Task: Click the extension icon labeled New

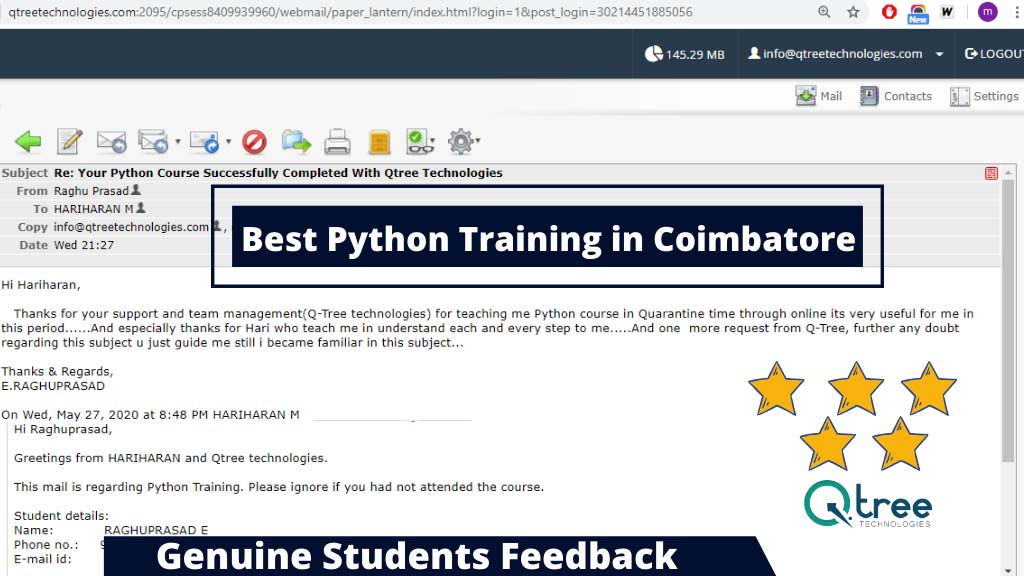Action: (918, 13)
